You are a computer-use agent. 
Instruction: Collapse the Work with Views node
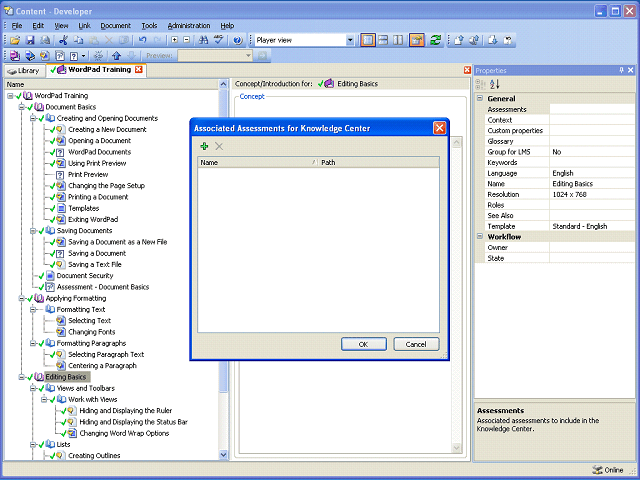(x=44, y=400)
